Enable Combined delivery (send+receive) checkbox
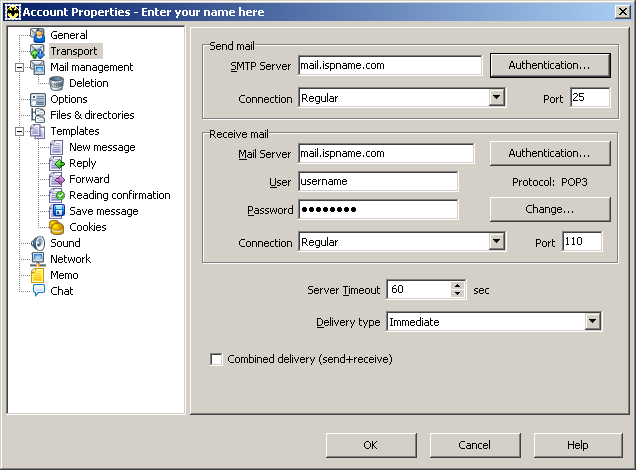This screenshot has width=636, height=470. coord(216,359)
